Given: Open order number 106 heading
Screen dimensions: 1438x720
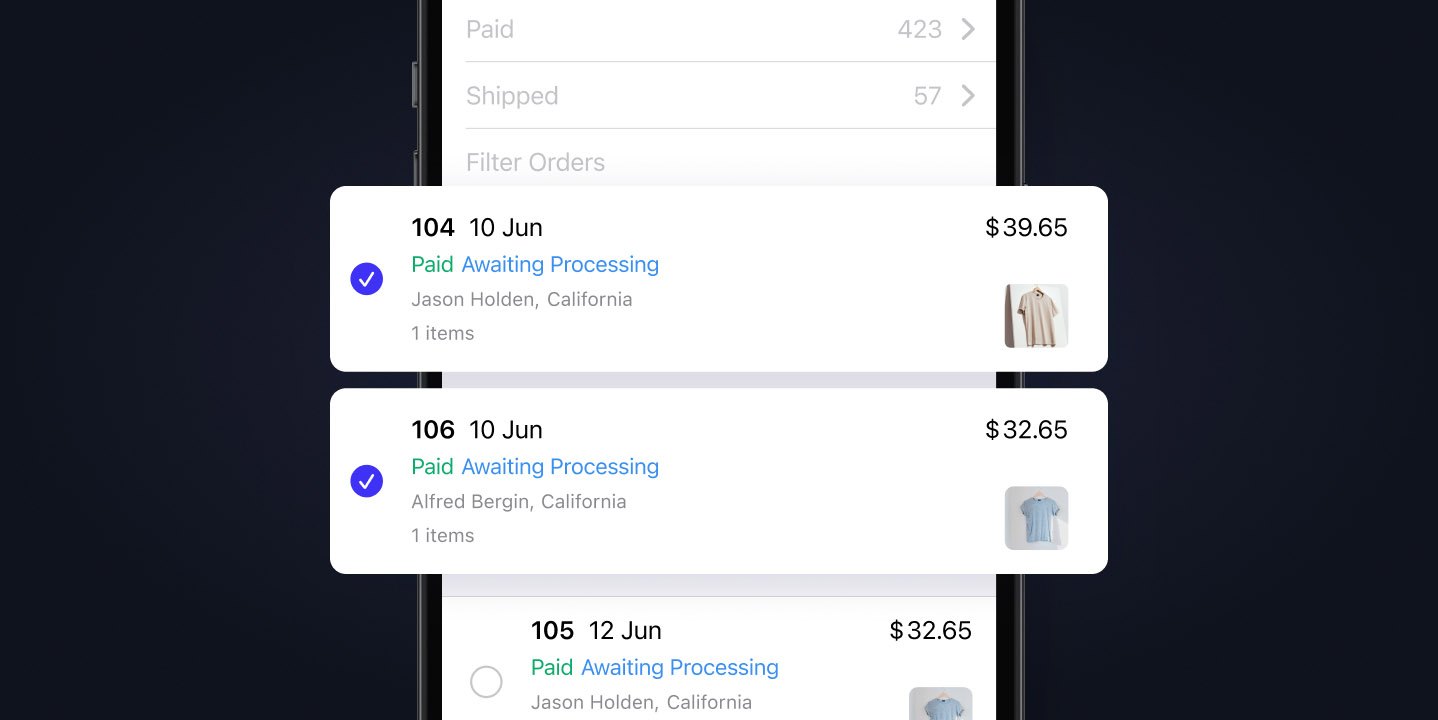Looking at the screenshot, I should 433,430.
